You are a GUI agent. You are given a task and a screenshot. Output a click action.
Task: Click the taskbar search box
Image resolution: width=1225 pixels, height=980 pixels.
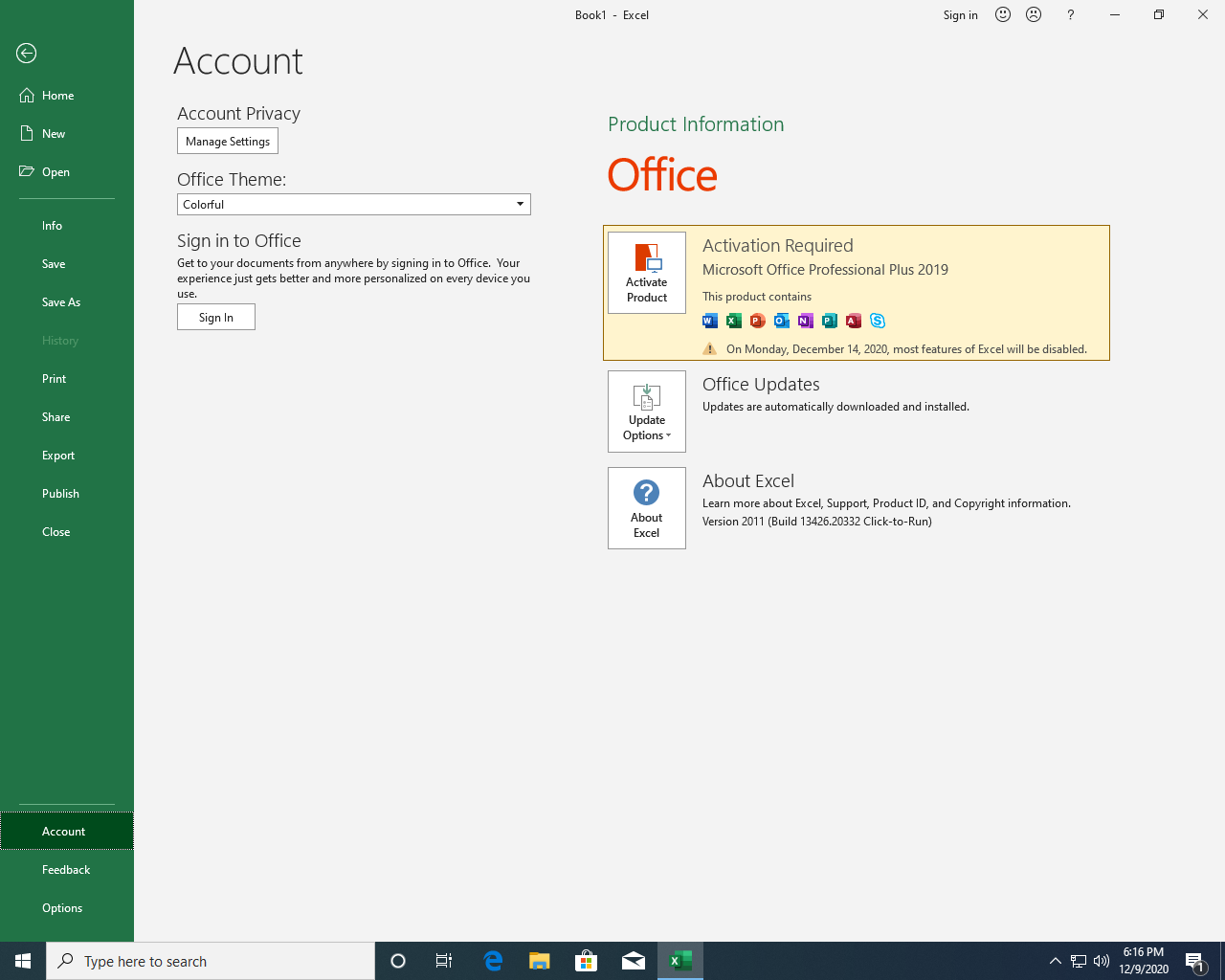tap(211, 961)
